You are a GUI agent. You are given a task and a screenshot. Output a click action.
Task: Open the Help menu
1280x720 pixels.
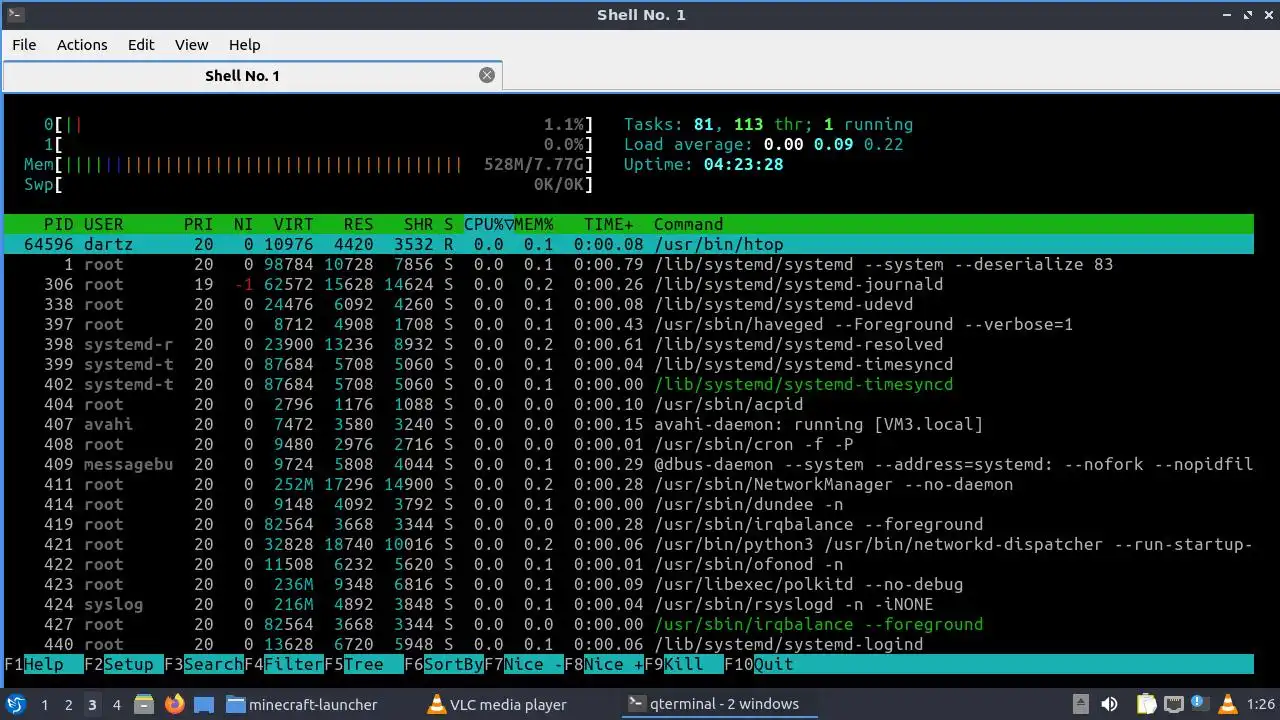point(244,44)
